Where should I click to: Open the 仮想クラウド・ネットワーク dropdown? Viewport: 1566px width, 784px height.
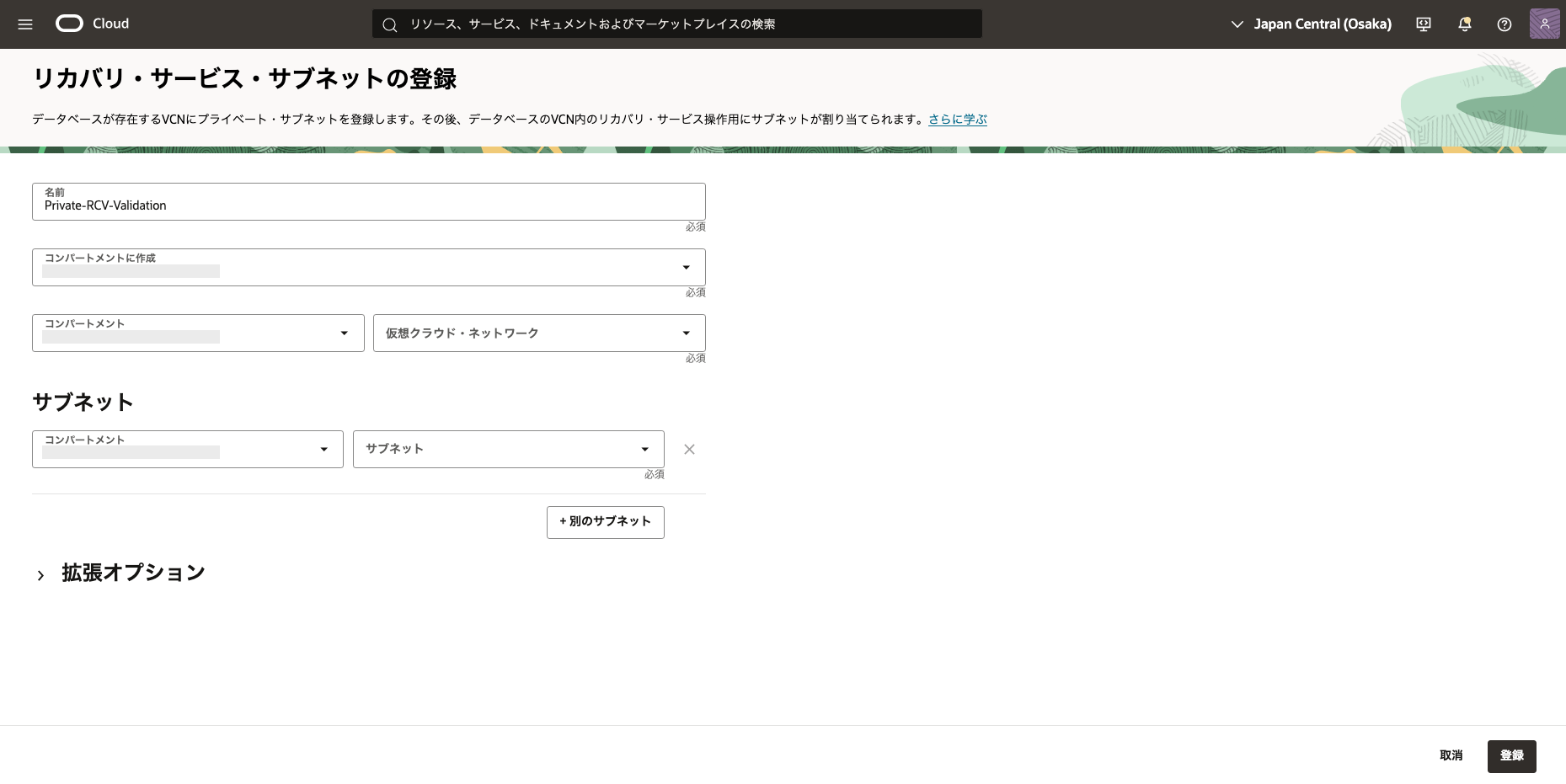[x=538, y=333]
